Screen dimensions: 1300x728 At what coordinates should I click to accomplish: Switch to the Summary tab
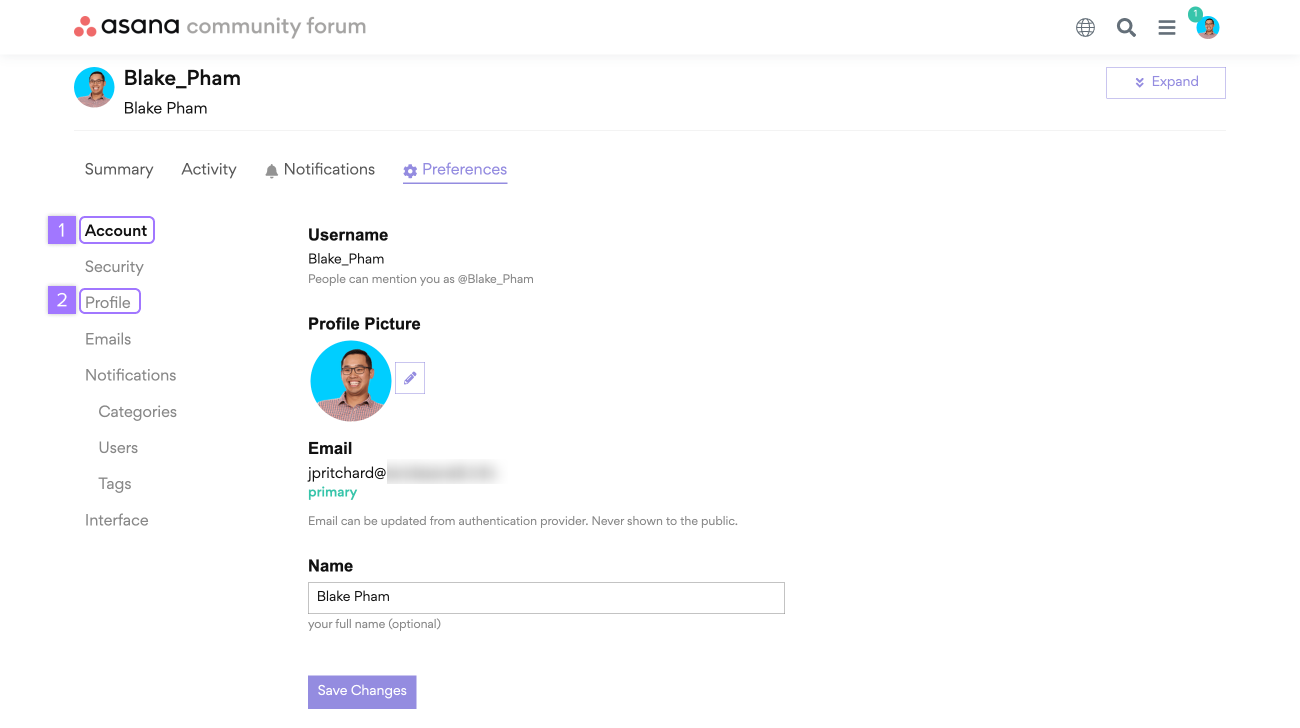tap(118, 169)
